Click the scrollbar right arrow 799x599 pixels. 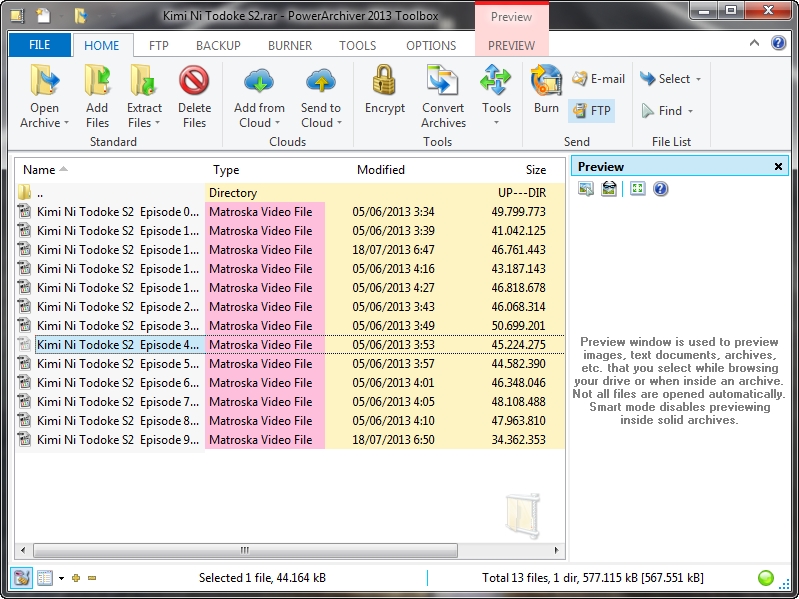pos(556,550)
